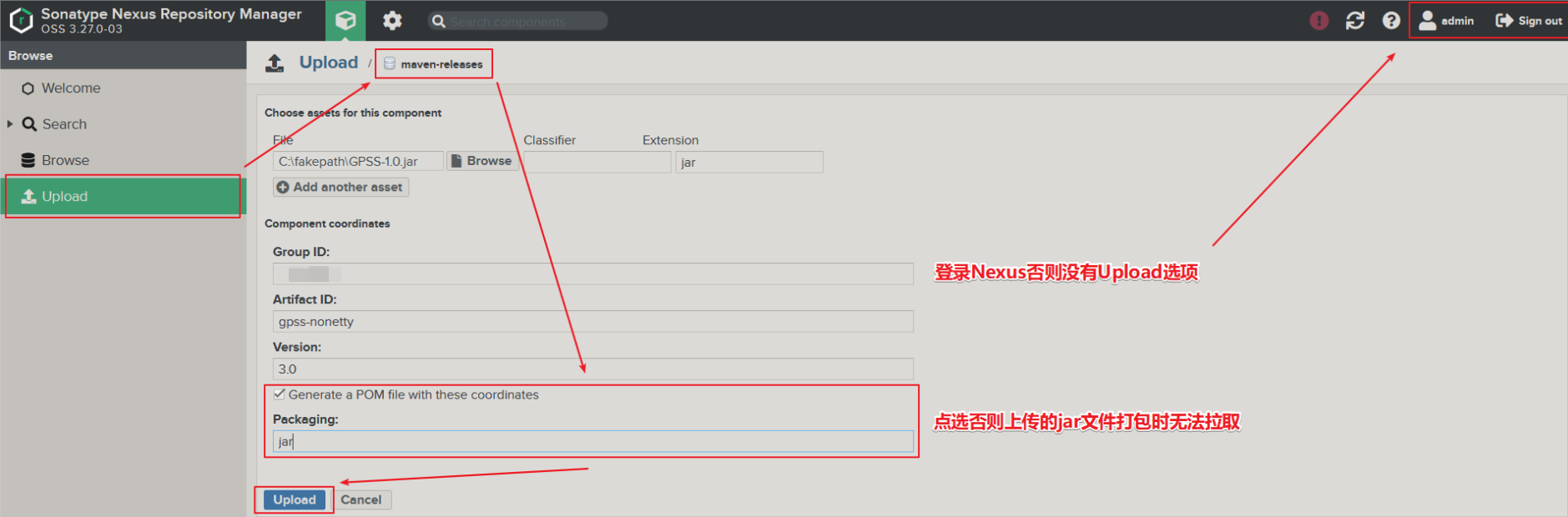This screenshot has height=517, width=1568.
Task: Click the red system status alert icon
Action: point(1318,20)
